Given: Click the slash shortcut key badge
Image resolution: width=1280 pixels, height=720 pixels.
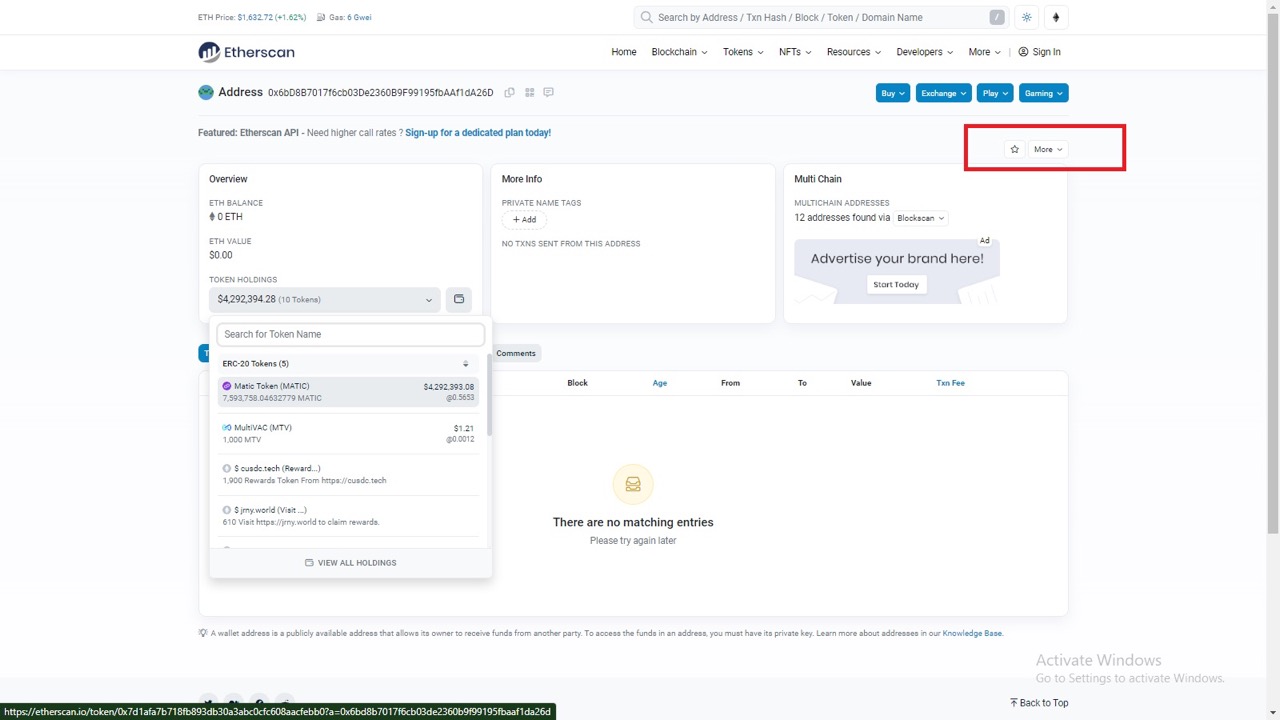Looking at the screenshot, I should pos(997,17).
